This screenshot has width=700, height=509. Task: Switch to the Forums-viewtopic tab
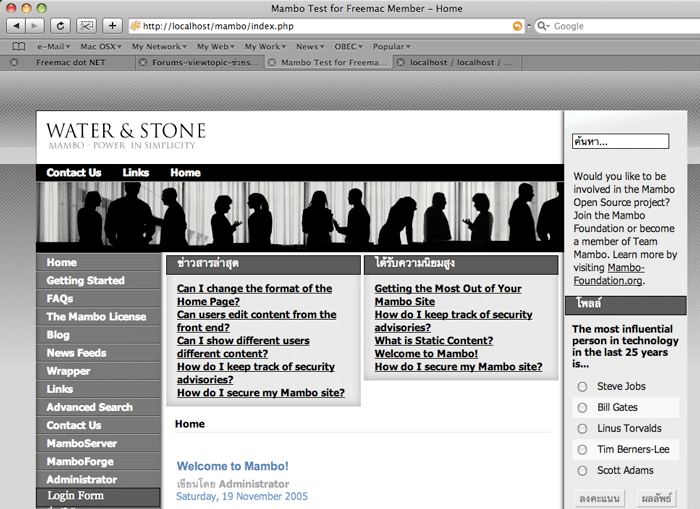click(205, 62)
